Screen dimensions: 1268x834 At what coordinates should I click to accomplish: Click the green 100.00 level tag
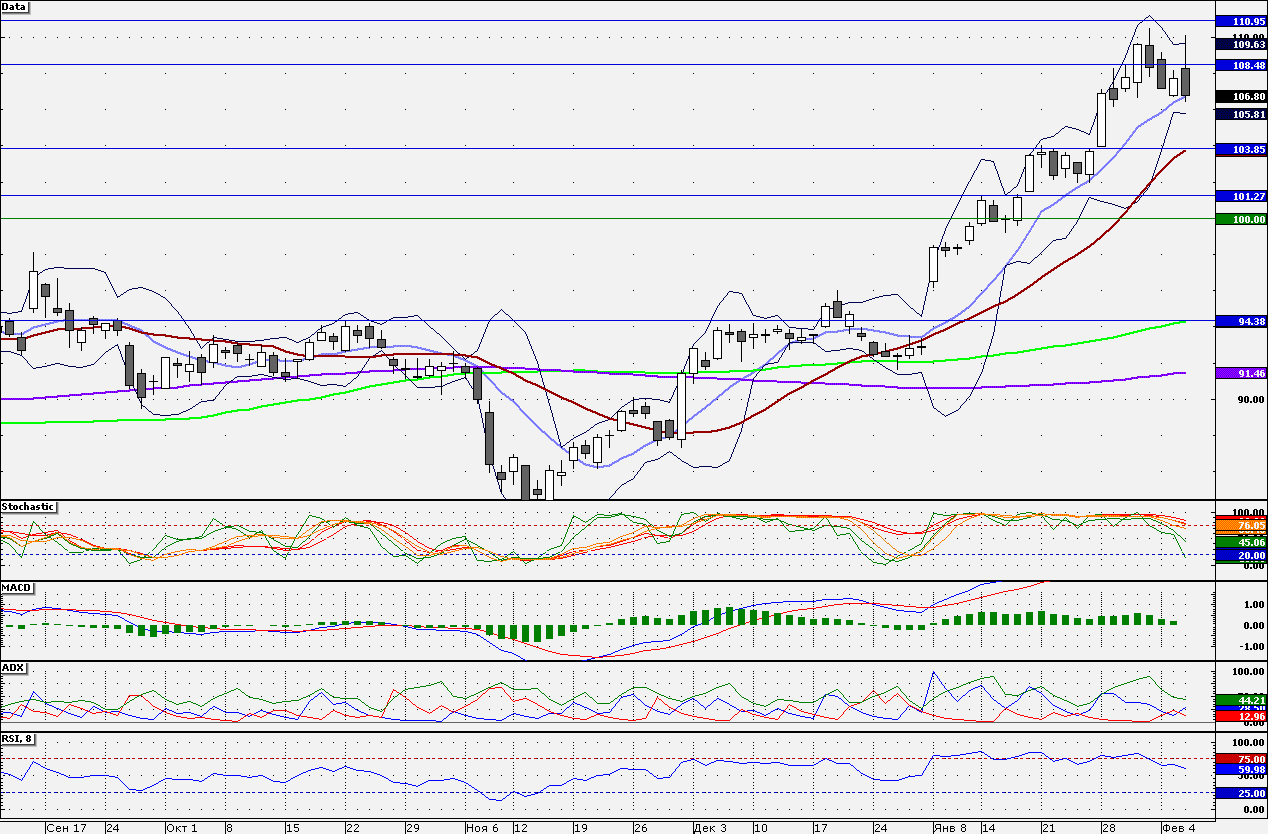[x=1240, y=219]
